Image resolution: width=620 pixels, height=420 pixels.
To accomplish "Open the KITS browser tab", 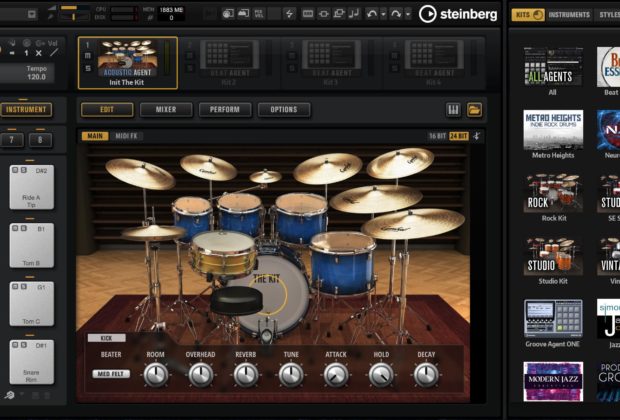I will tap(528, 15).
